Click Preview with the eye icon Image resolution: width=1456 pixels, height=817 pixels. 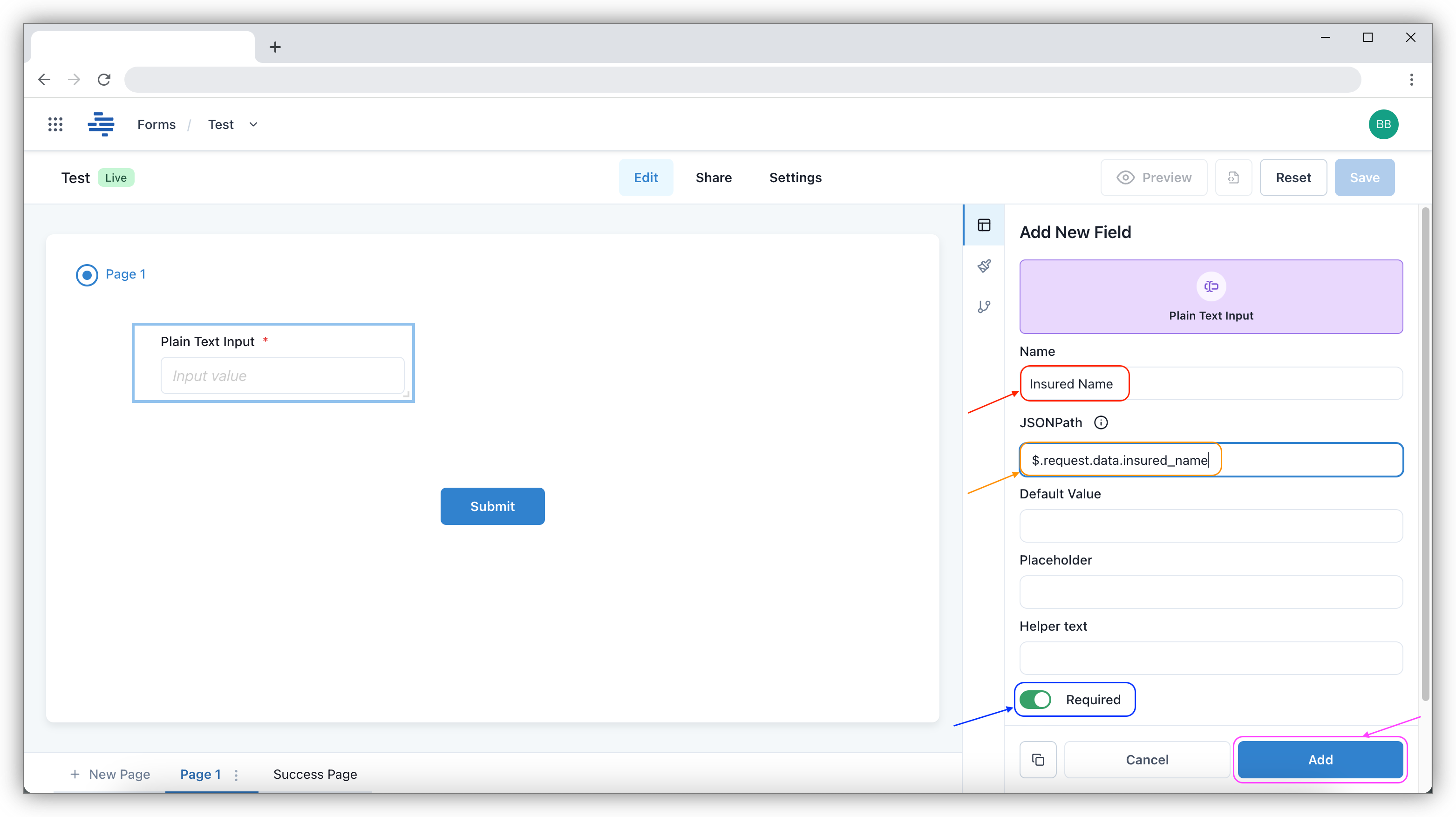pos(1154,177)
